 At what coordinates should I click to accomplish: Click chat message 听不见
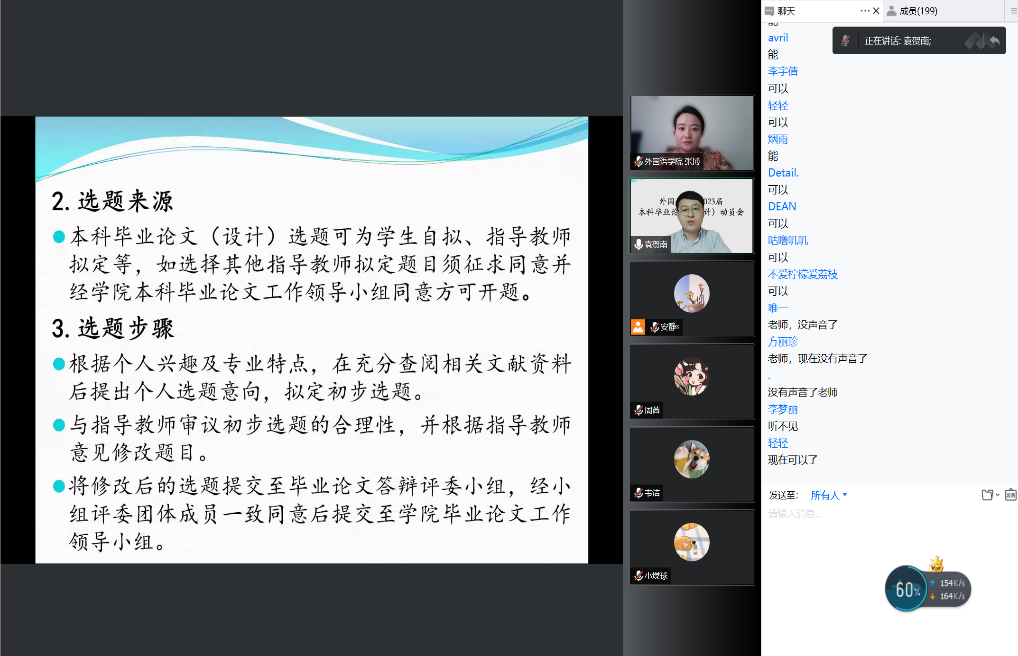tap(782, 426)
